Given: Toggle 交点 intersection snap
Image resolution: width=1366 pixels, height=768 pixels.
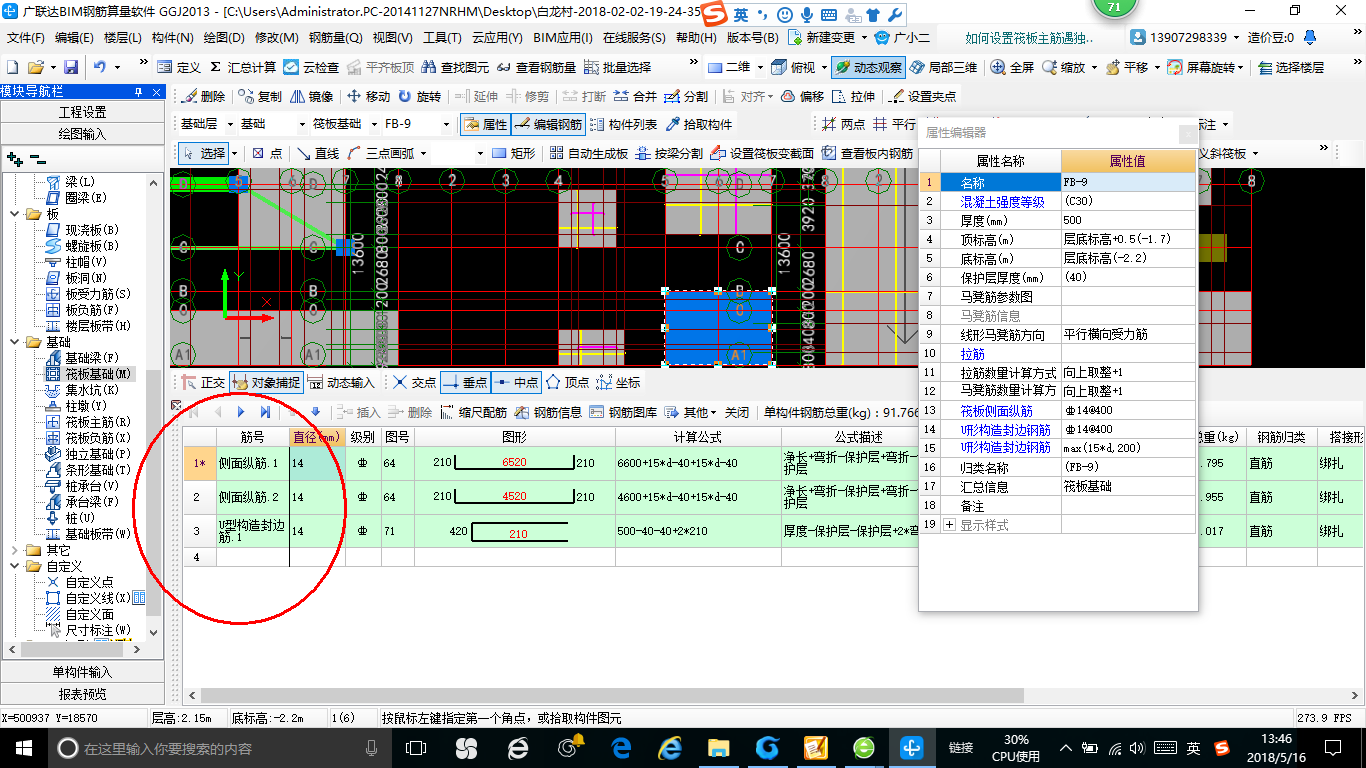Looking at the screenshot, I should pos(414,382).
